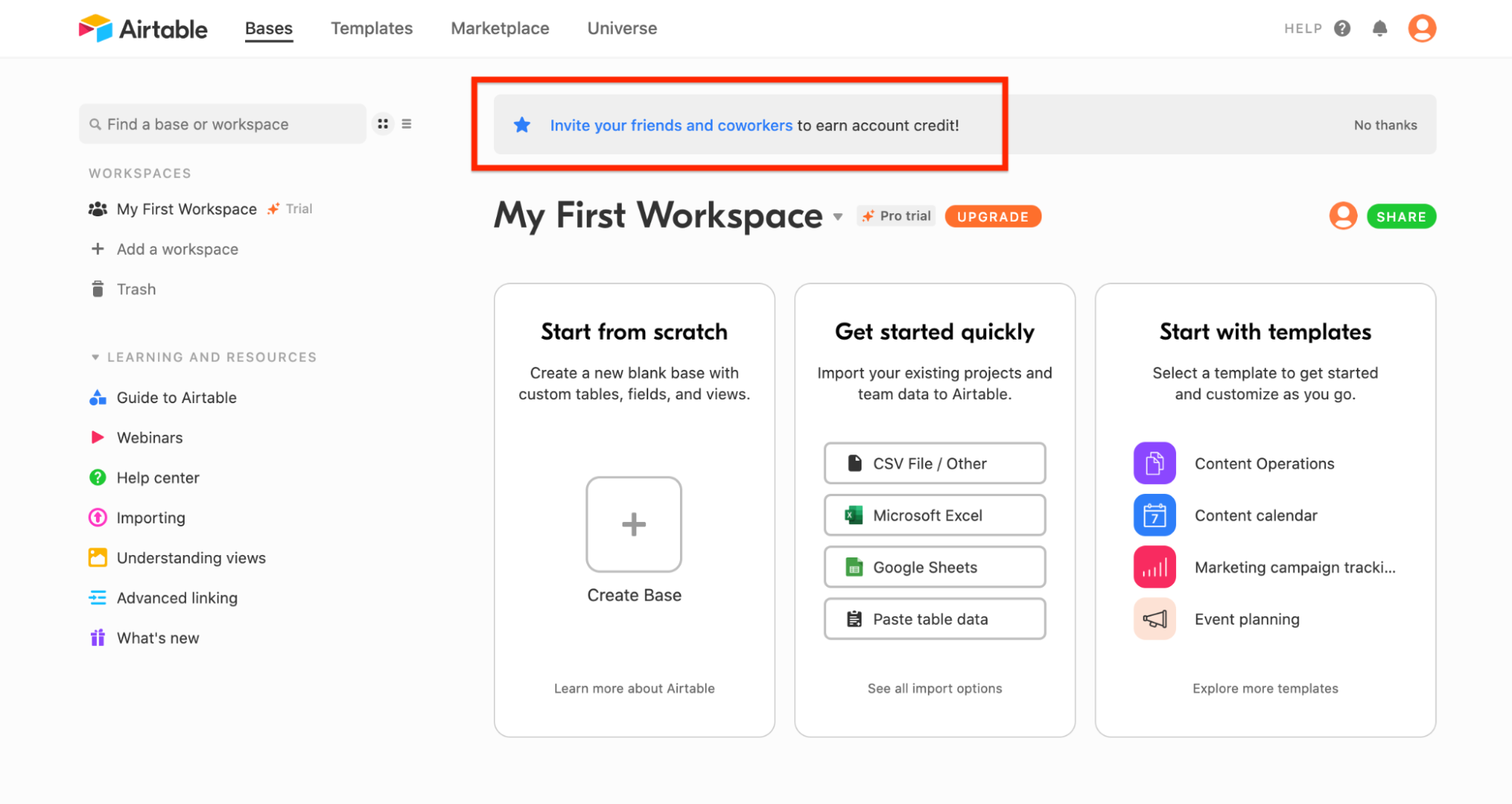Open Trash text link in sidebar

(x=136, y=289)
